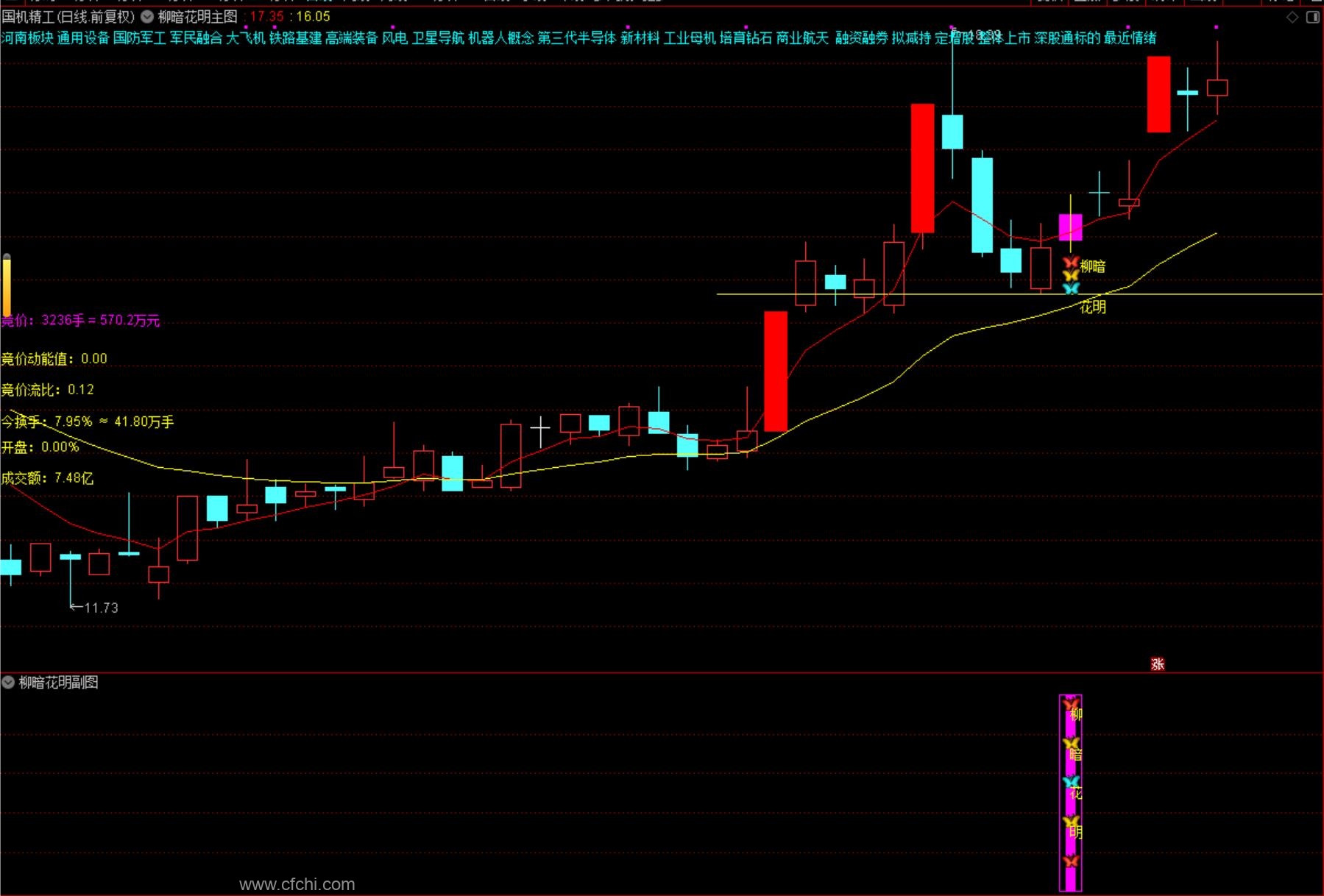The height and width of the screenshot is (896, 1324).
Task: Toggle the side panel icon at top right
Action: coord(1312,17)
